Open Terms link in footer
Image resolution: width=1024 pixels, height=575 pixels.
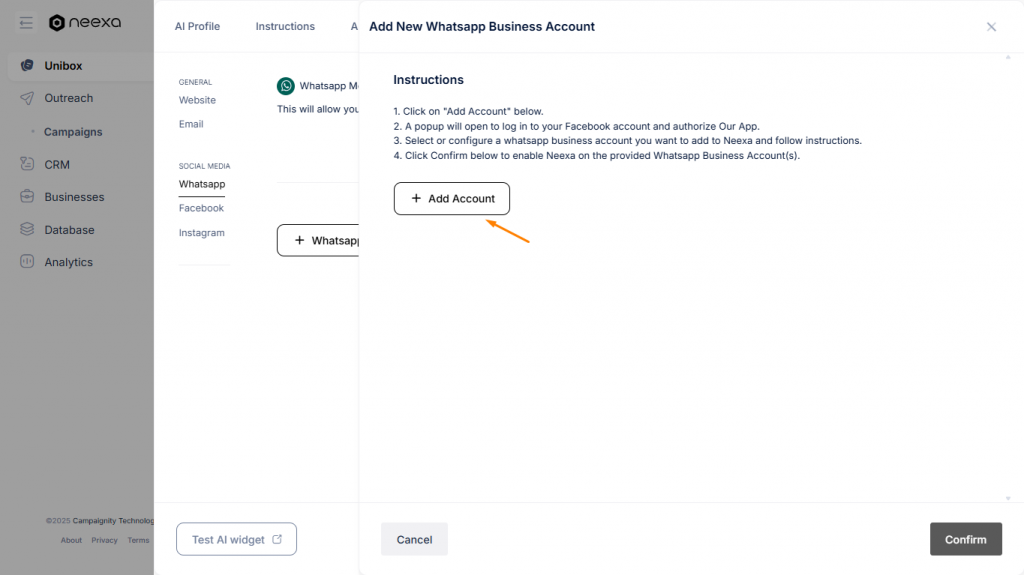138,540
